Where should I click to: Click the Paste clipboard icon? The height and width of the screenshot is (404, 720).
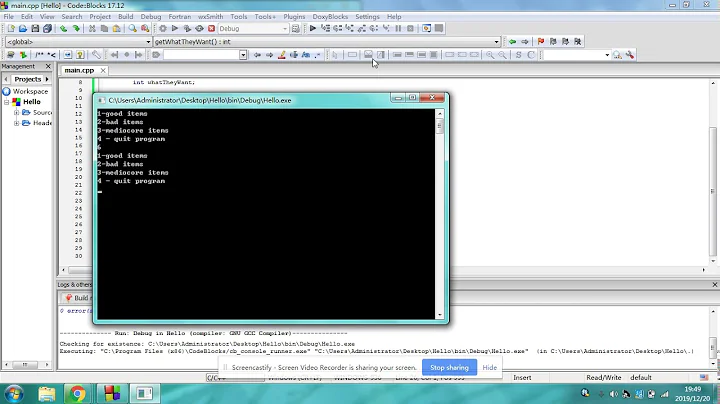[x=117, y=28]
